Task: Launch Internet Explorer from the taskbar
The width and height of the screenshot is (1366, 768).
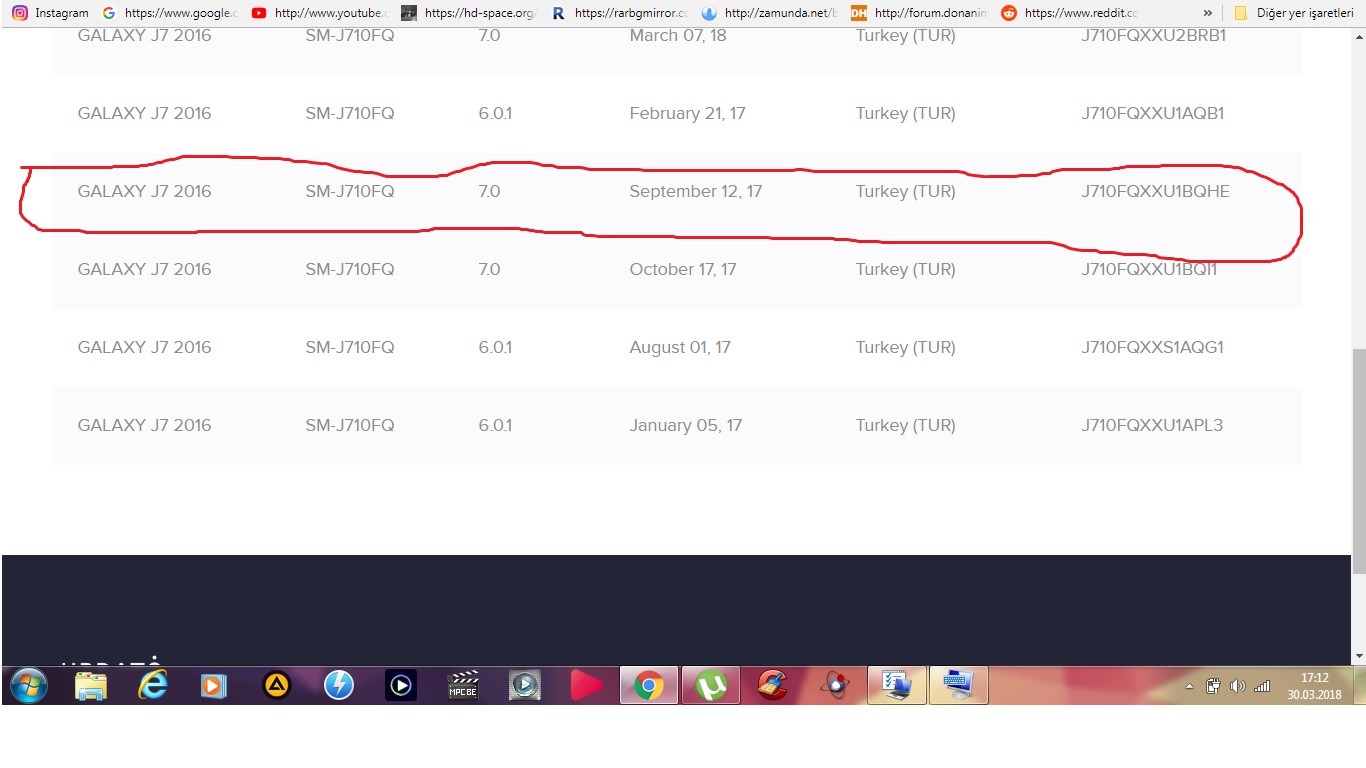Action: [153, 686]
